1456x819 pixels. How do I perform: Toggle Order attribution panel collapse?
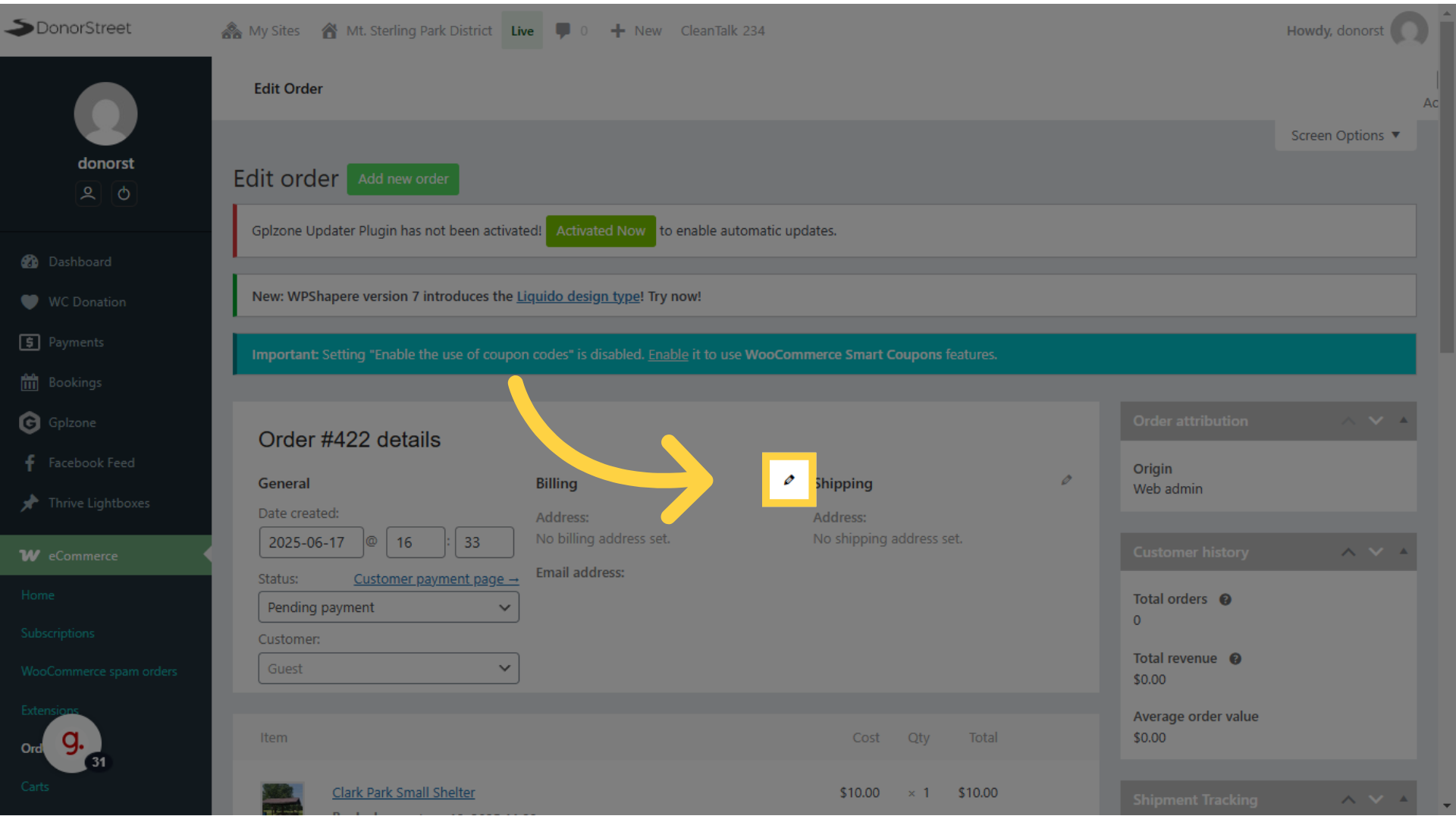pos(1404,420)
